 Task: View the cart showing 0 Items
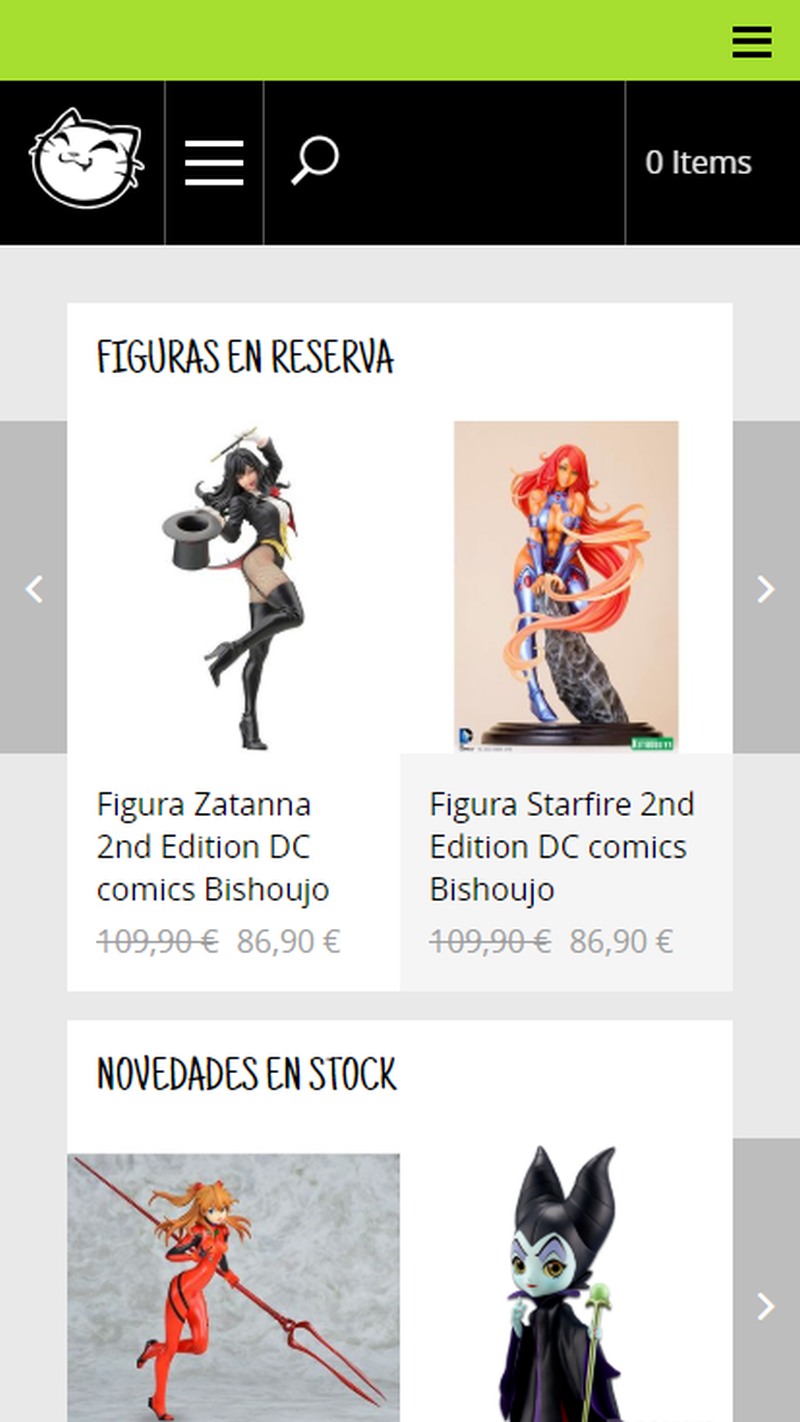click(x=698, y=162)
